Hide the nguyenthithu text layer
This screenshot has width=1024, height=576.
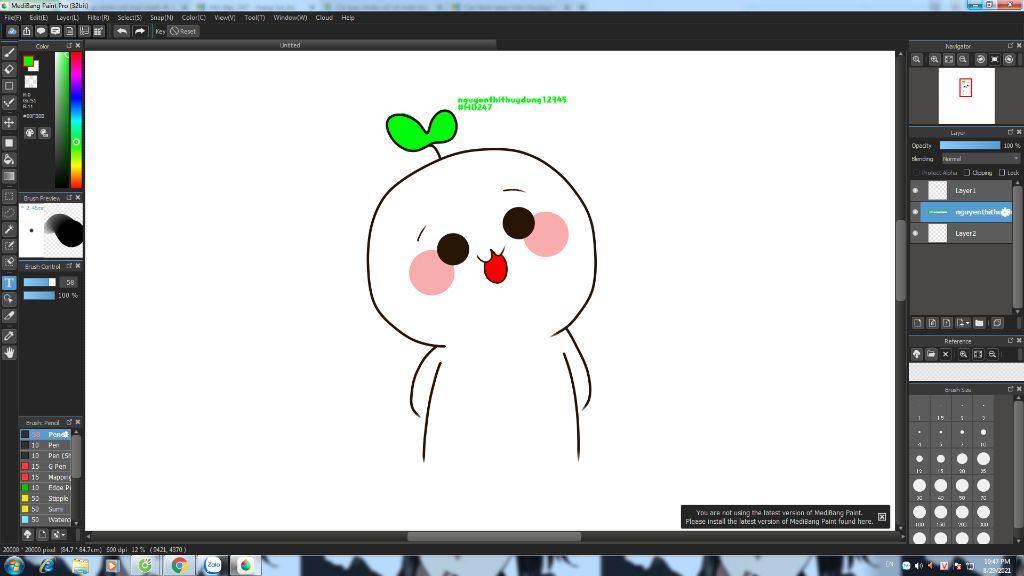[915, 212]
